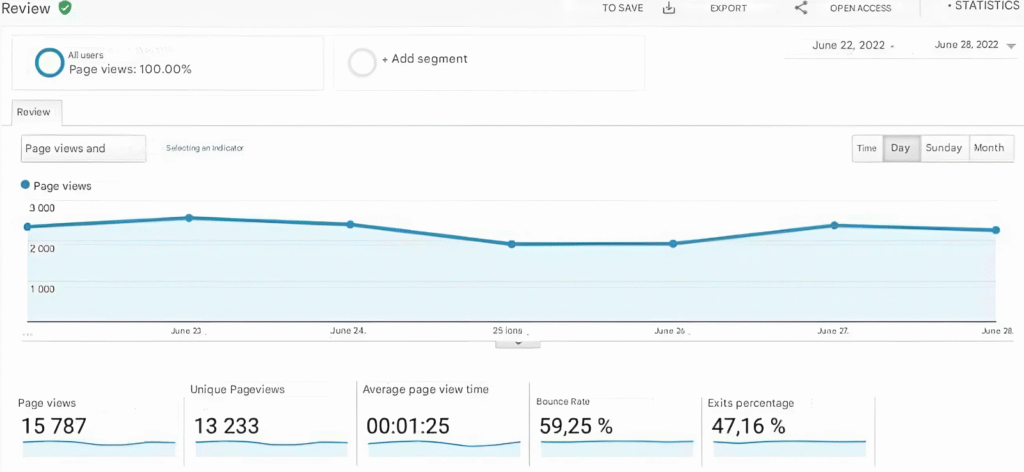The image size is (1024, 472).
Task: Click the Review page title
Action: click(x=25, y=8)
